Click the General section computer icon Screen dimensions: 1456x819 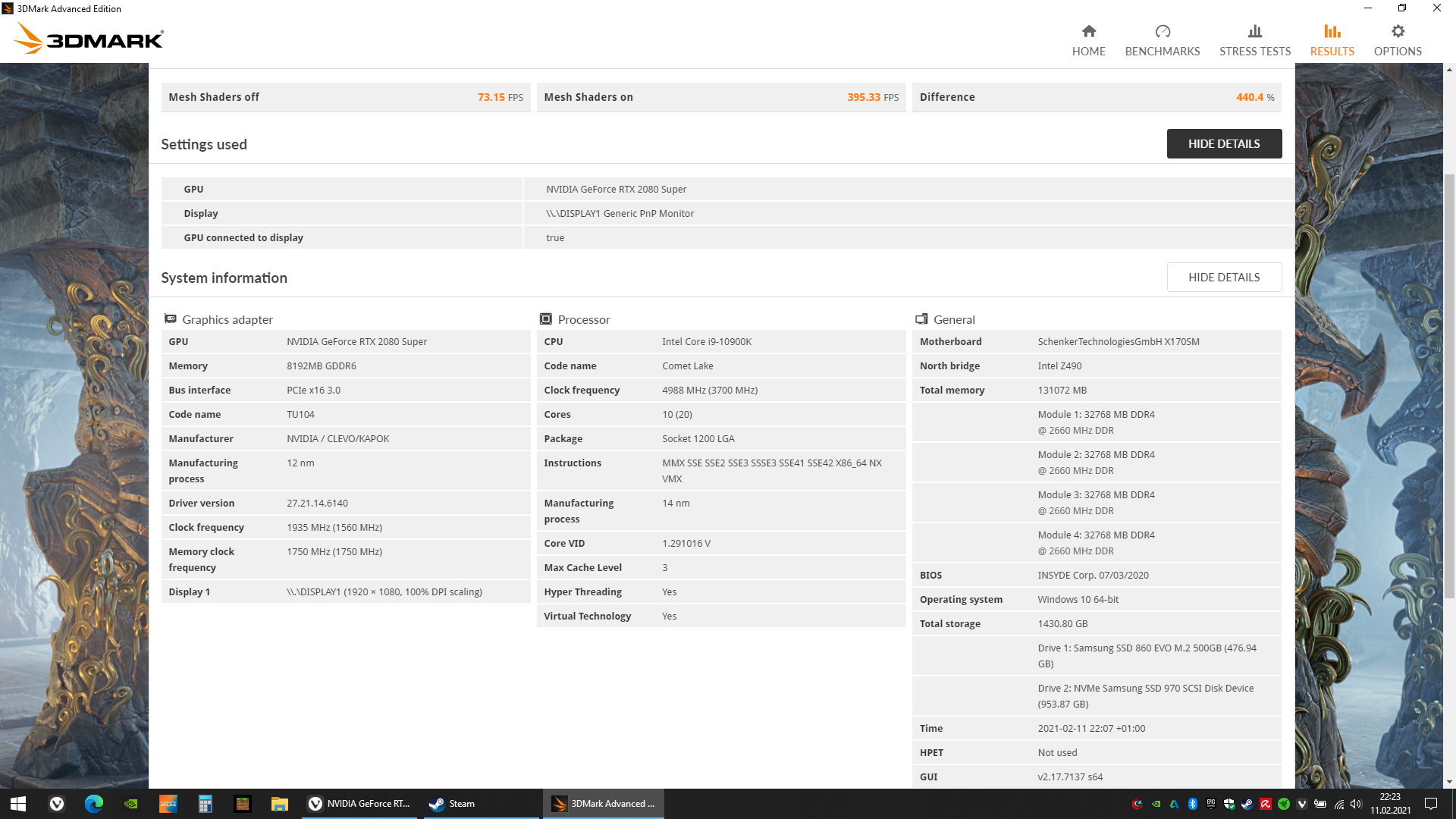pos(921,319)
